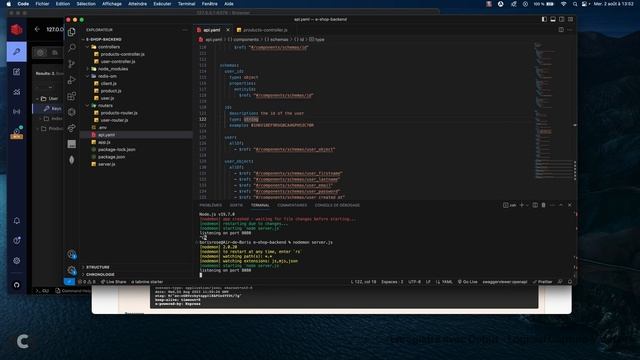Change the YAML language mode in the status bar
This screenshot has width=640, height=360.
(x=444, y=282)
